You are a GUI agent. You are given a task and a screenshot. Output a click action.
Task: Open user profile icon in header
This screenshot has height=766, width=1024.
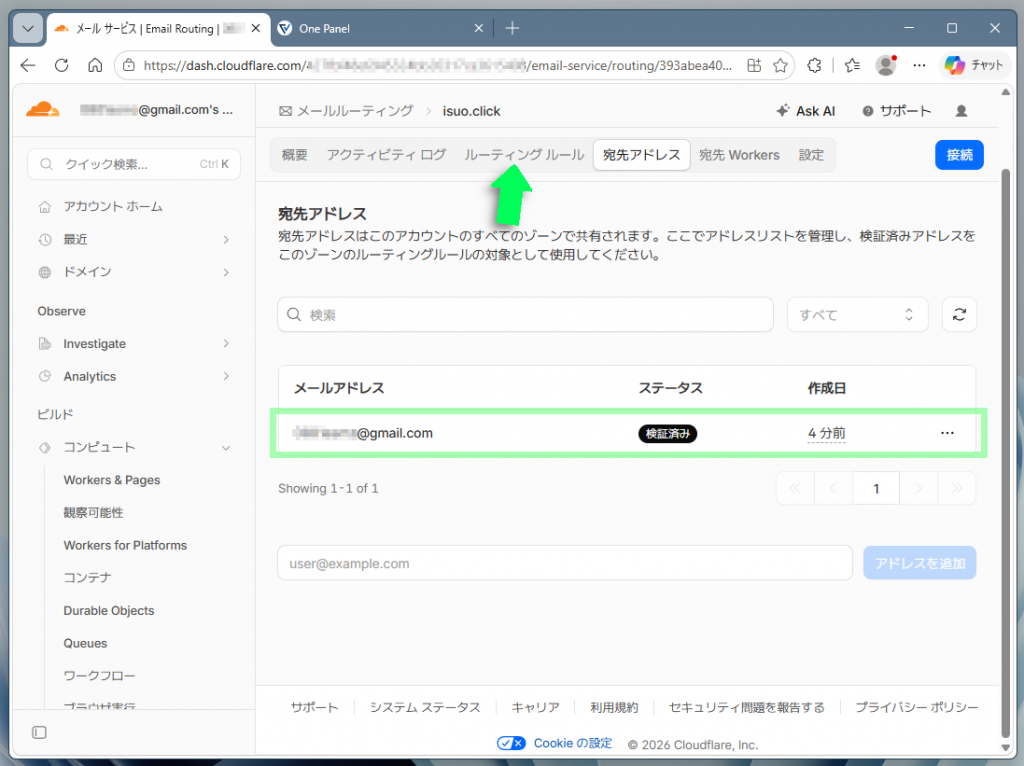click(x=961, y=111)
